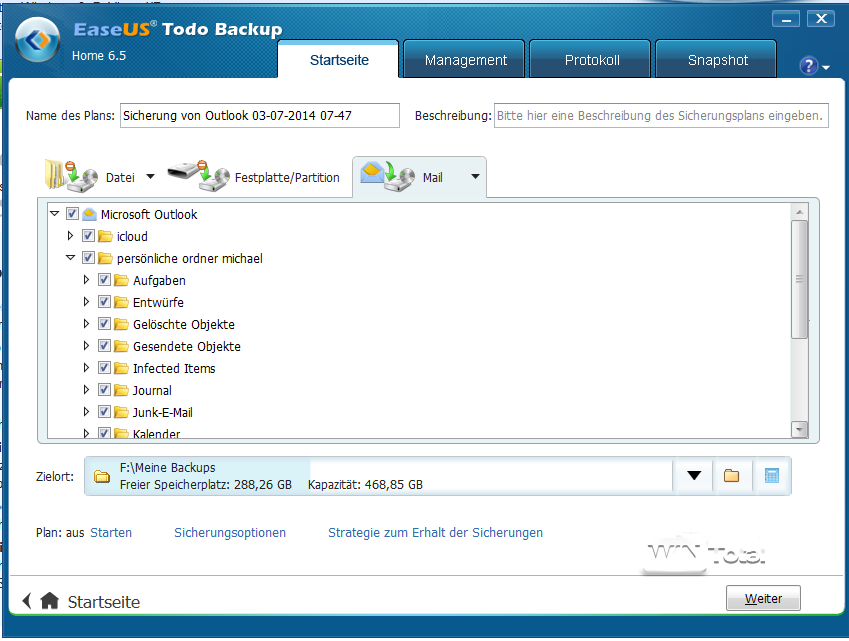This screenshot has height=641, width=849.
Task: Open the Datei dropdown arrow
Action: [x=151, y=176]
